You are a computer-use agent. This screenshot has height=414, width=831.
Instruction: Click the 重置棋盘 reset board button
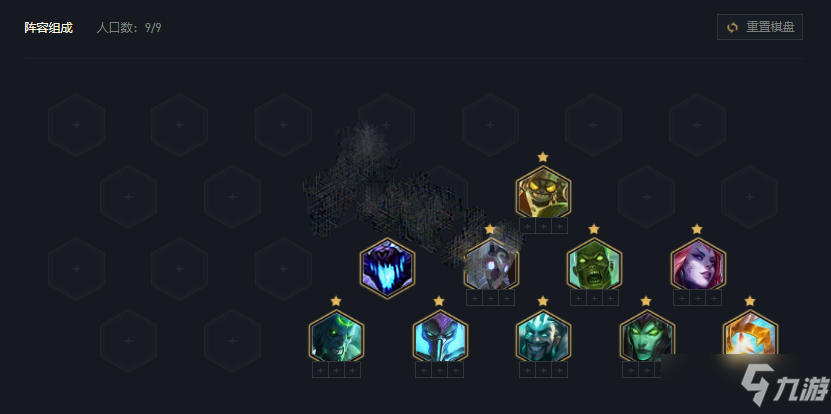(x=759, y=27)
